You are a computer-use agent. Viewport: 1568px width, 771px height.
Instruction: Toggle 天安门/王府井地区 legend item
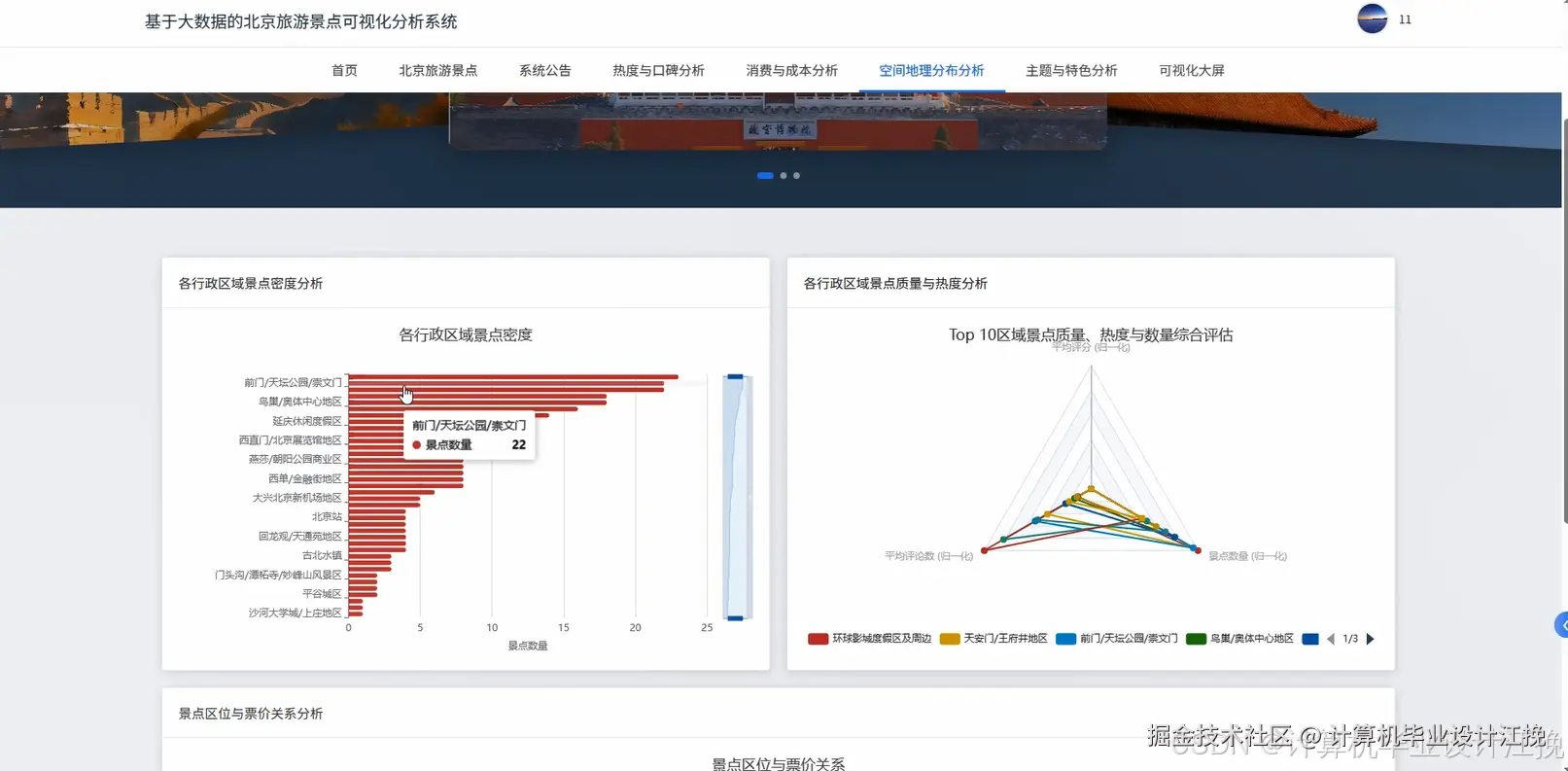[993, 639]
